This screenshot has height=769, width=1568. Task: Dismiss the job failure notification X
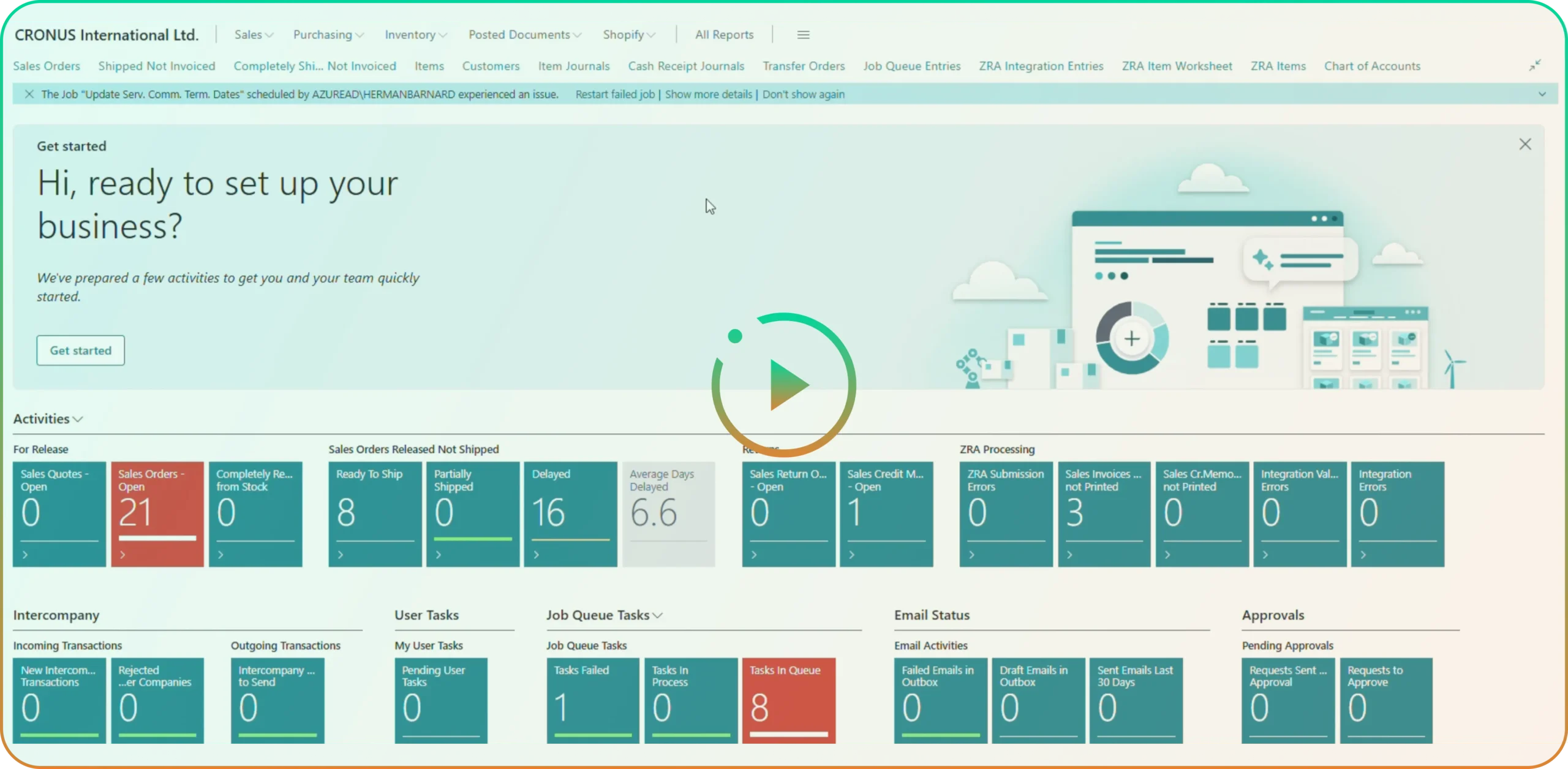point(29,94)
